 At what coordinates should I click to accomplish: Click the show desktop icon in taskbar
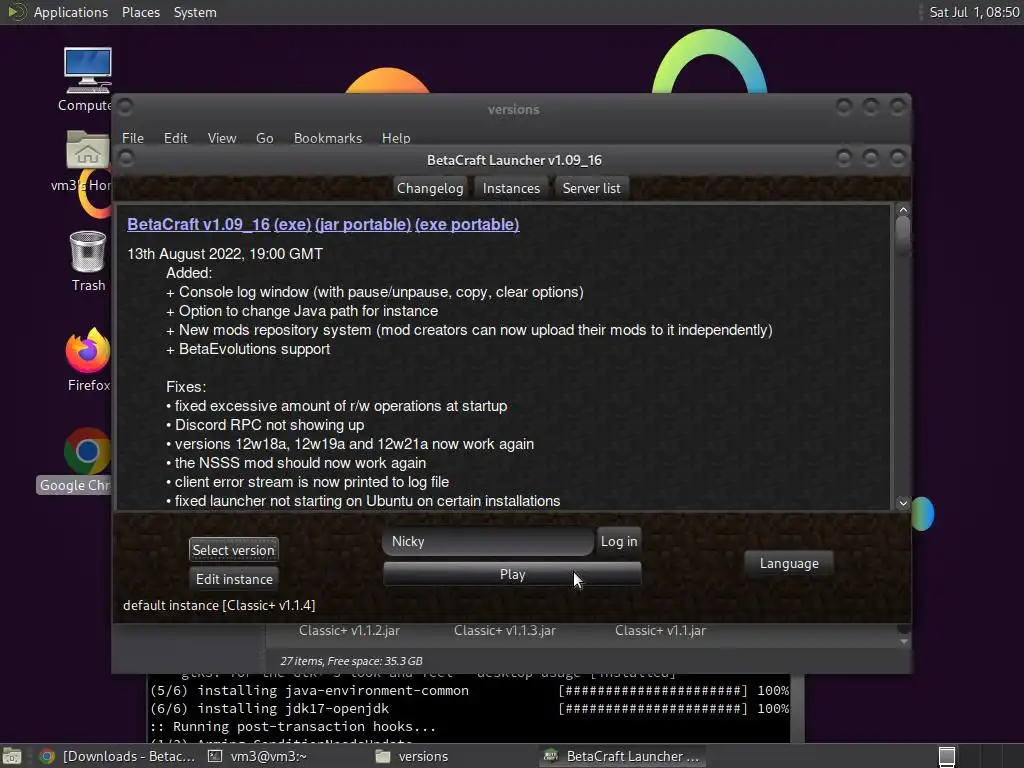11,756
